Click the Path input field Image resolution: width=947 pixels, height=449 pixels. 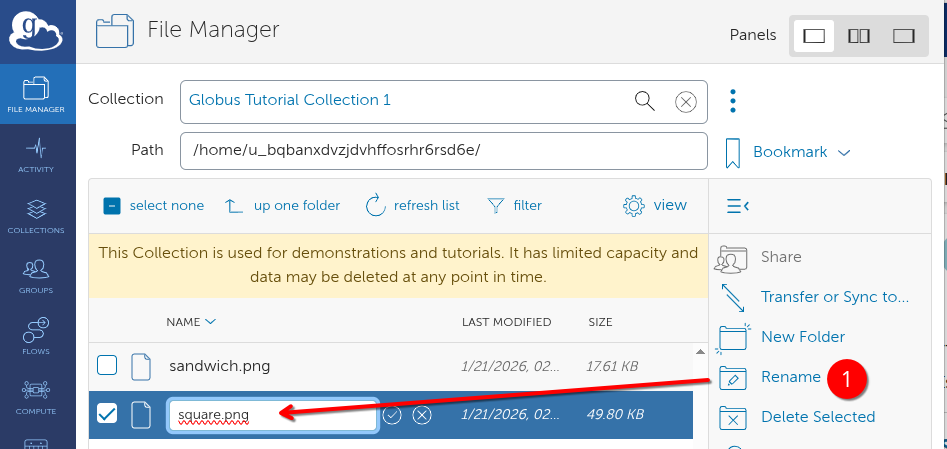coord(443,151)
